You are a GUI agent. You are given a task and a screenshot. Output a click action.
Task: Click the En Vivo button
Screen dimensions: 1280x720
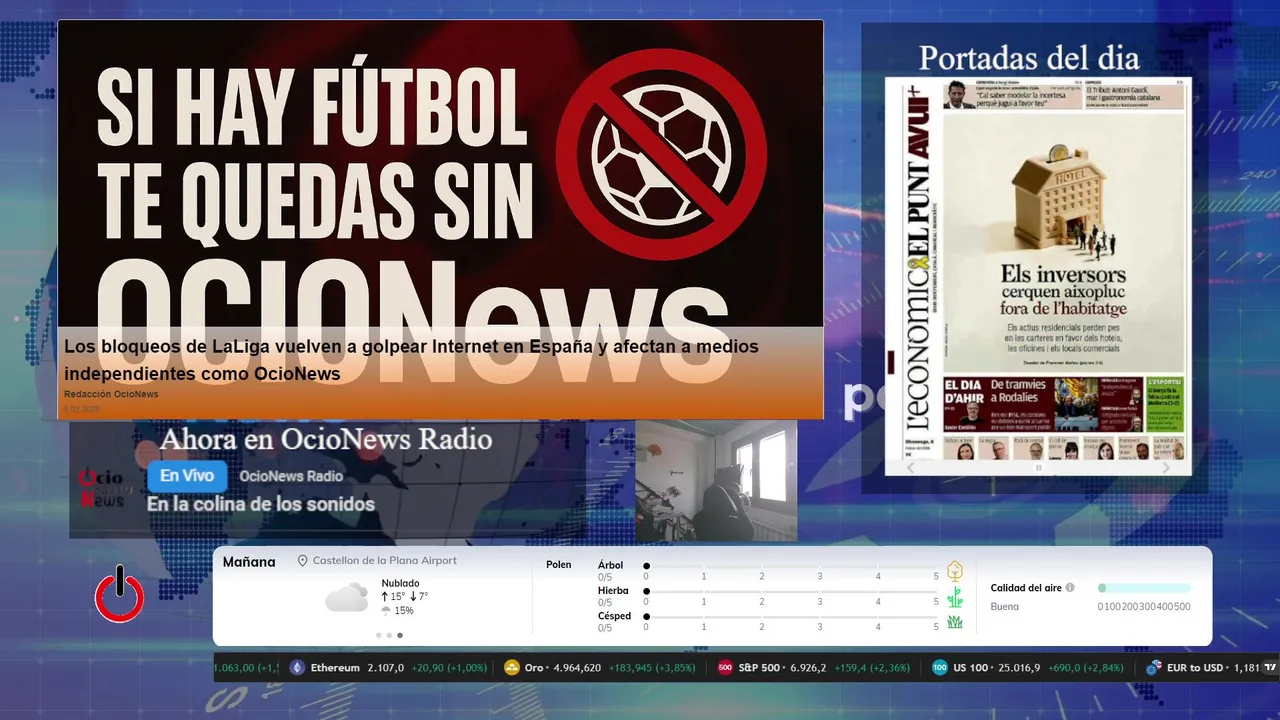click(187, 476)
